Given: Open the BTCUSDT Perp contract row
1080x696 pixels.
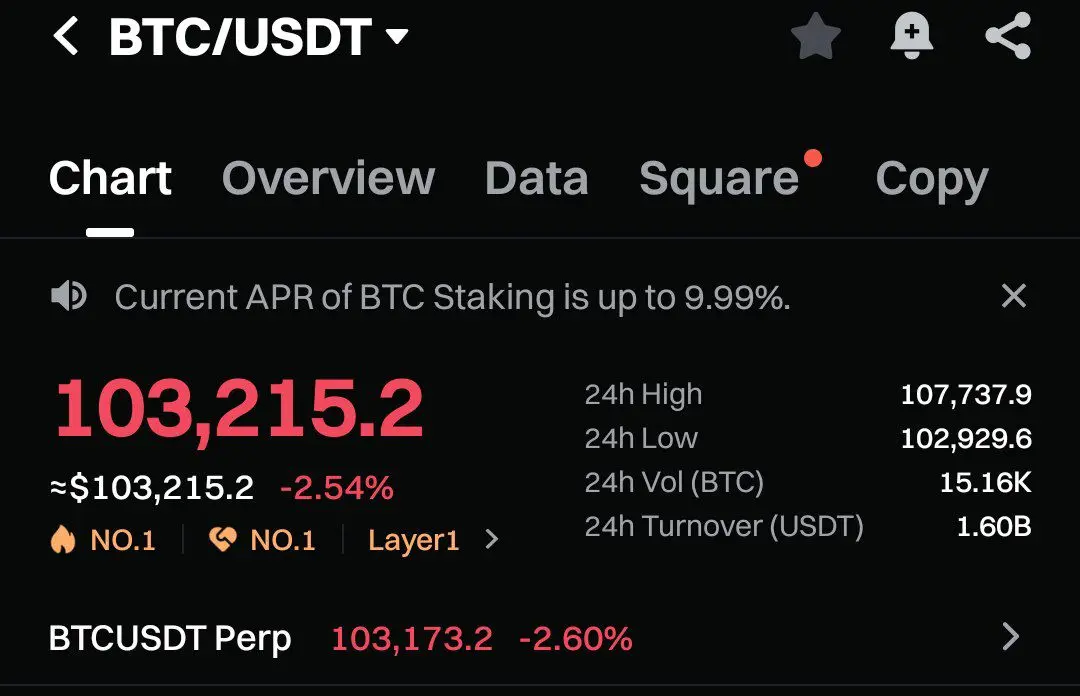Looking at the screenshot, I should 534,637.
